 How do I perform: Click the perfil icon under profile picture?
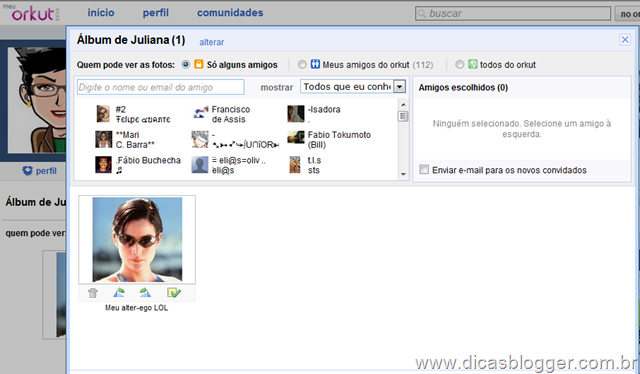pyautogui.click(x=27, y=171)
